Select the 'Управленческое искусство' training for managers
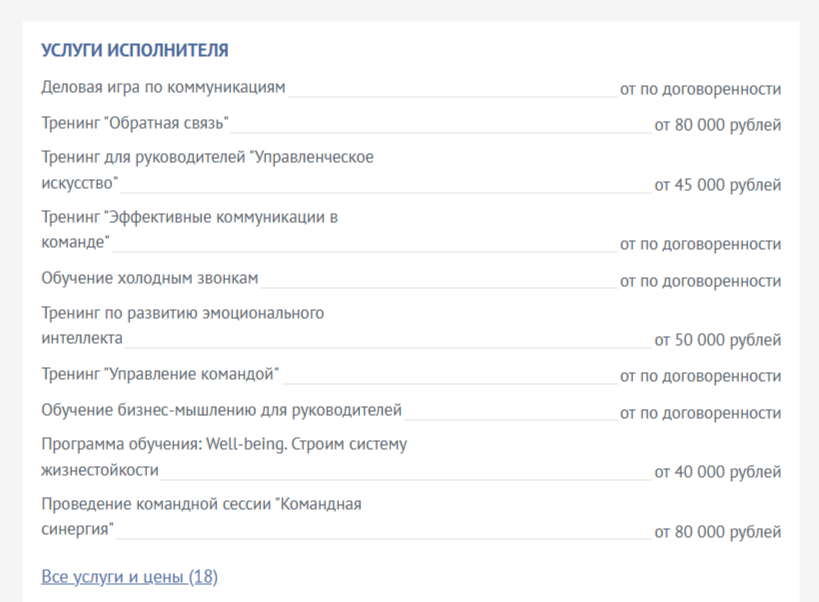 click(x=207, y=158)
